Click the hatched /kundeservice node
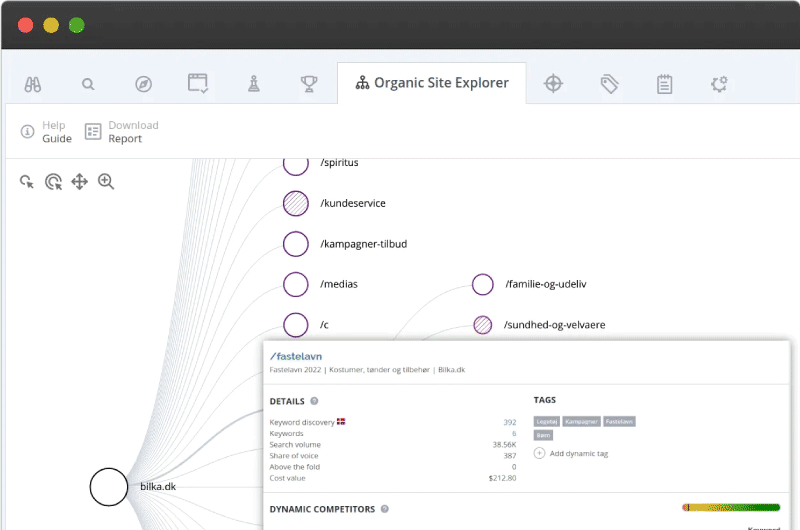 tap(296, 203)
